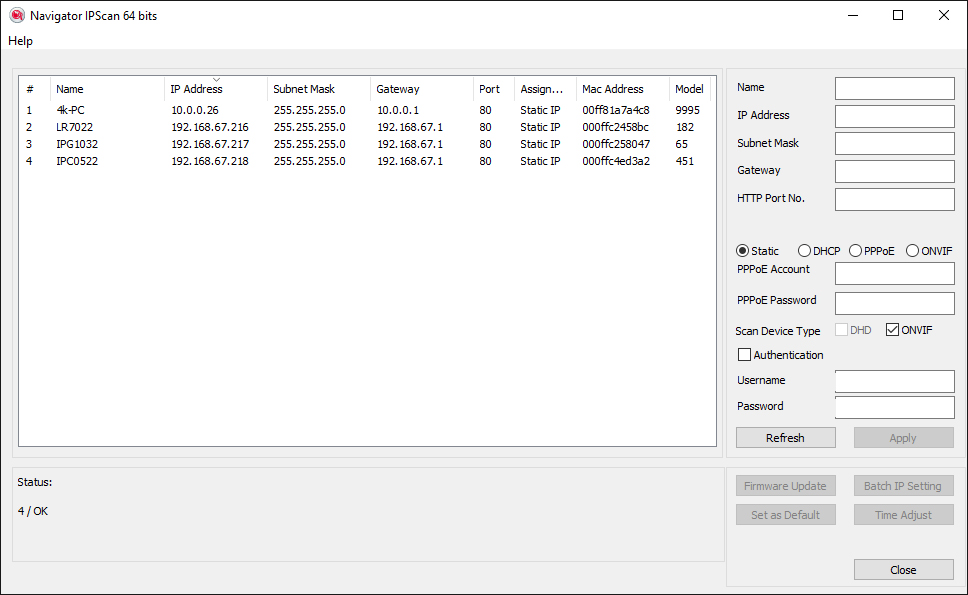Image resolution: width=968 pixels, height=595 pixels.
Task: Select the LR7022 device in the list
Action: point(73,127)
